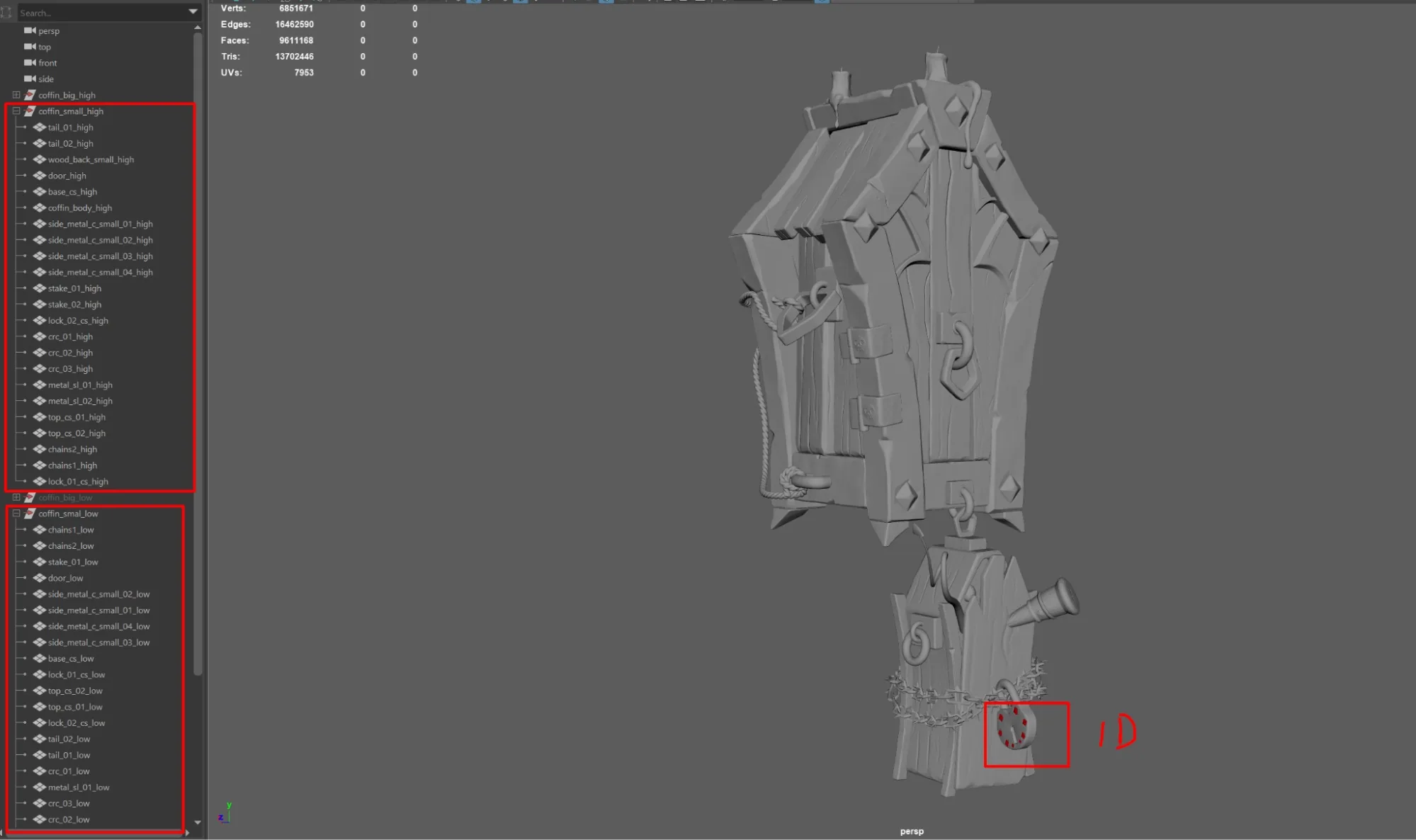This screenshot has height=840, width=1416.
Task: Click the coffin_small_high group icon
Action: [x=30, y=111]
